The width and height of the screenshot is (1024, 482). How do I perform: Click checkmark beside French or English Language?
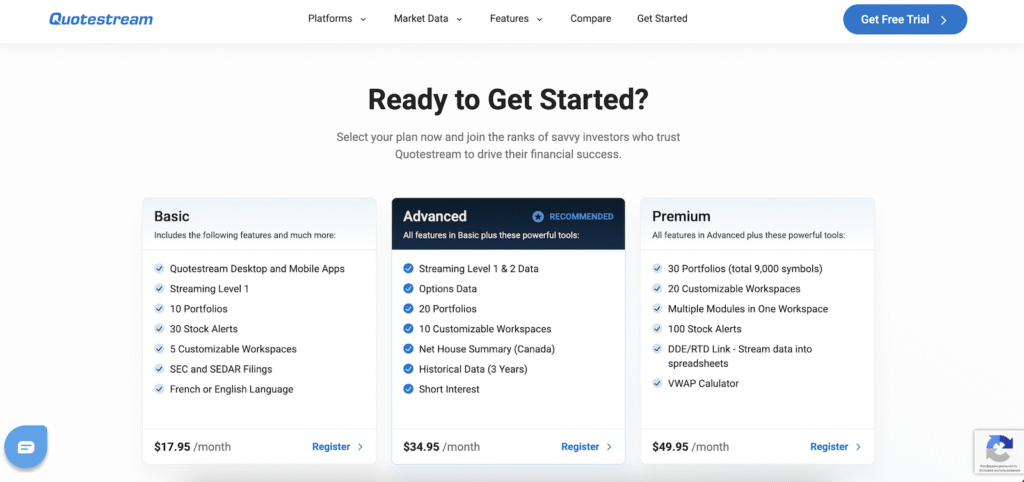click(159, 389)
